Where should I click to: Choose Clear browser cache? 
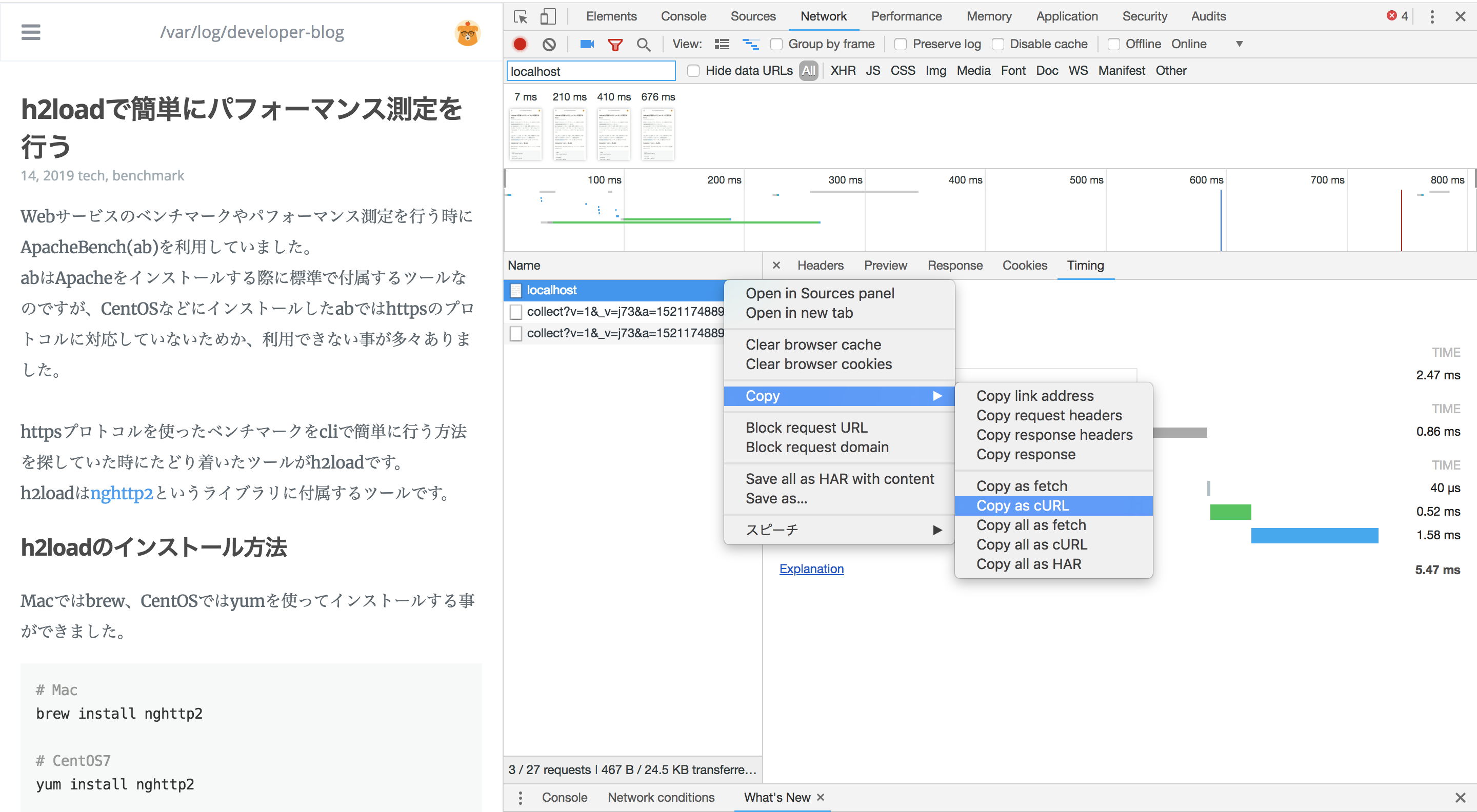839,344
